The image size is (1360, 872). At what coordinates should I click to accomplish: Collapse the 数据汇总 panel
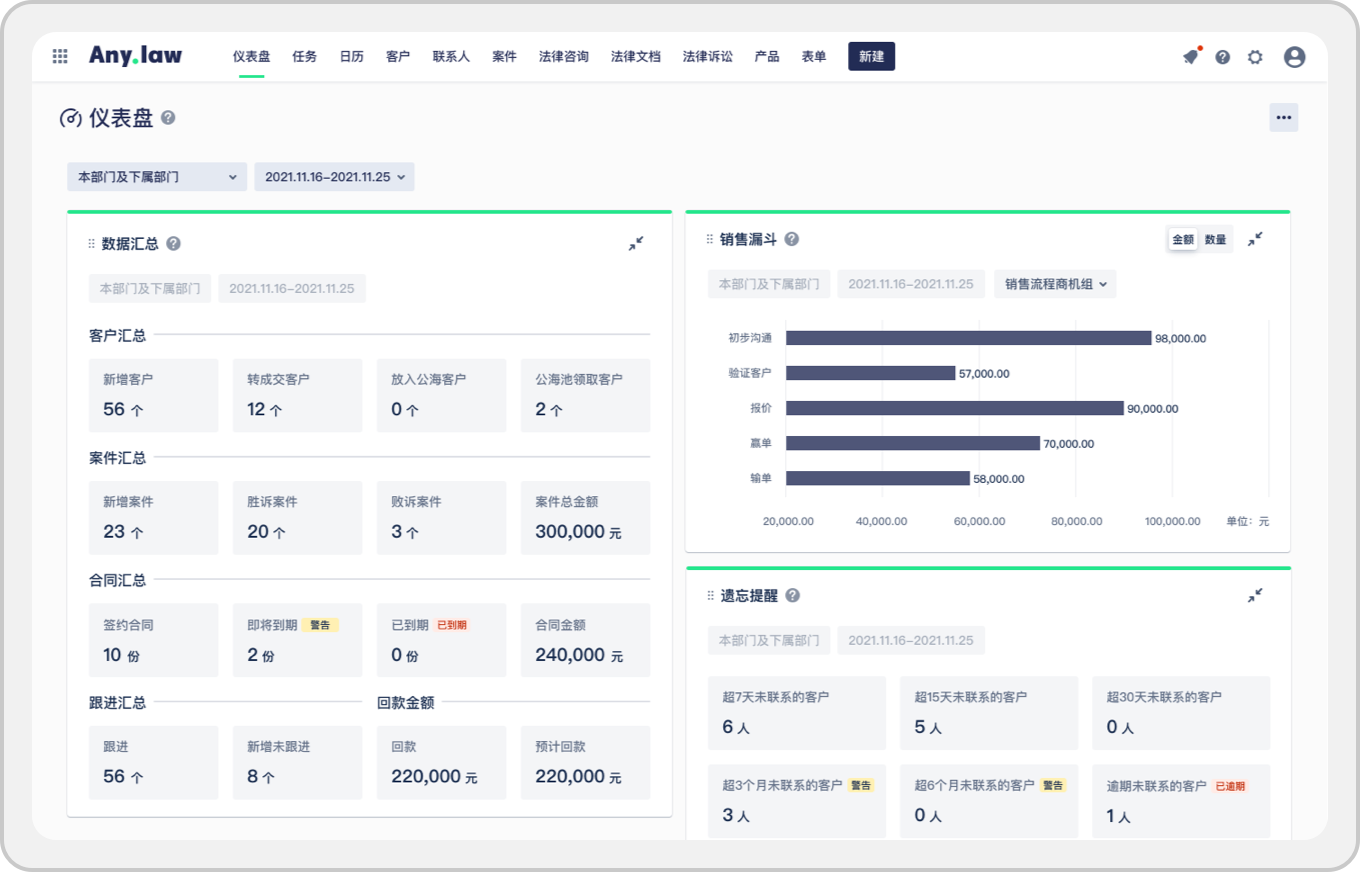pyautogui.click(x=635, y=243)
